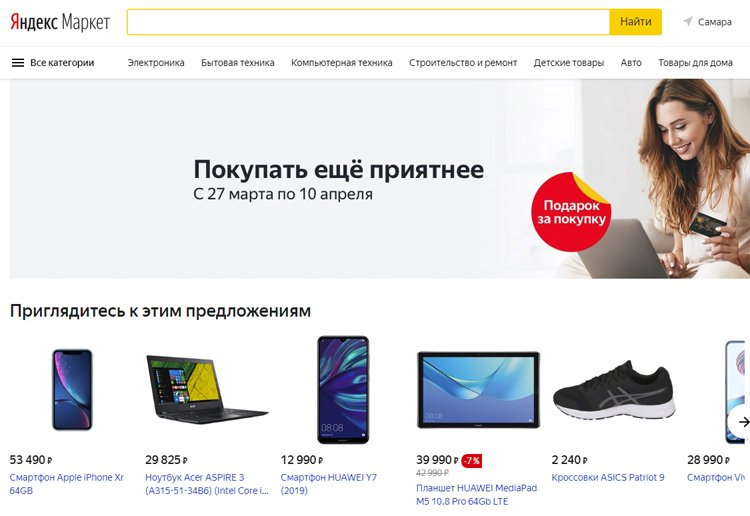Open the ASICS Patriot 9 sneaker image

(x=614, y=390)
